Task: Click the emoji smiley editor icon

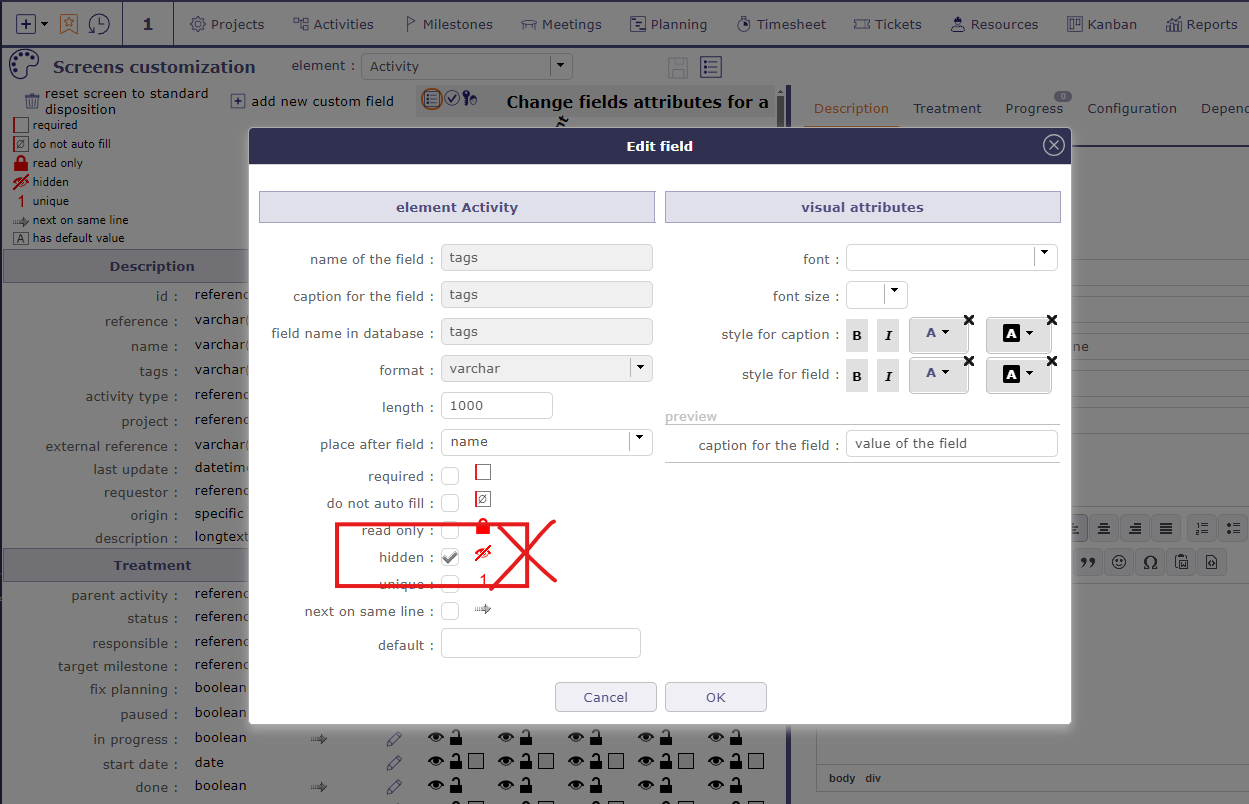Action: pos(1119,562)
